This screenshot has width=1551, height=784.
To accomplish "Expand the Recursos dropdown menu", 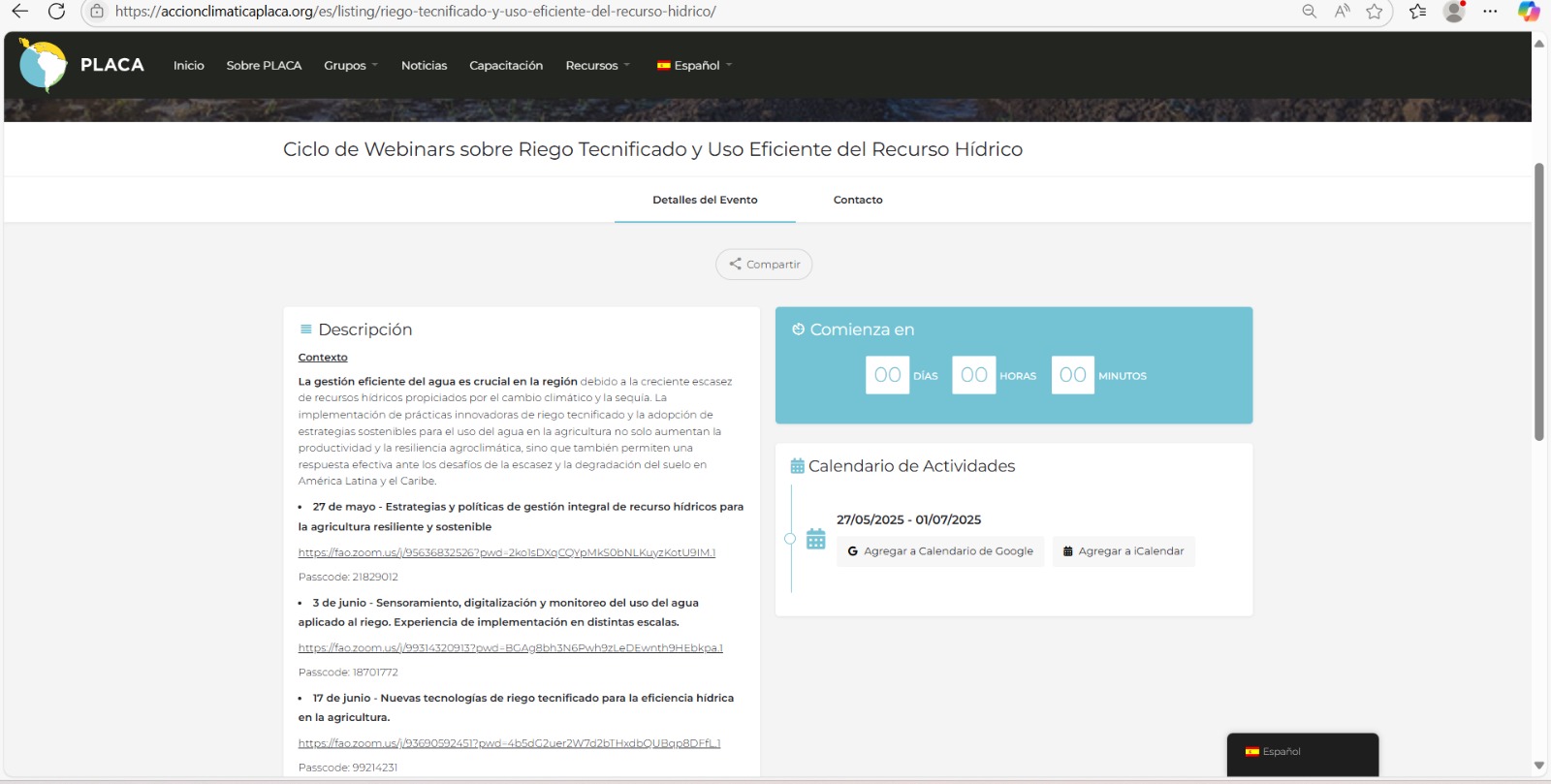I will pyautogui.click(x=597, y=66).
